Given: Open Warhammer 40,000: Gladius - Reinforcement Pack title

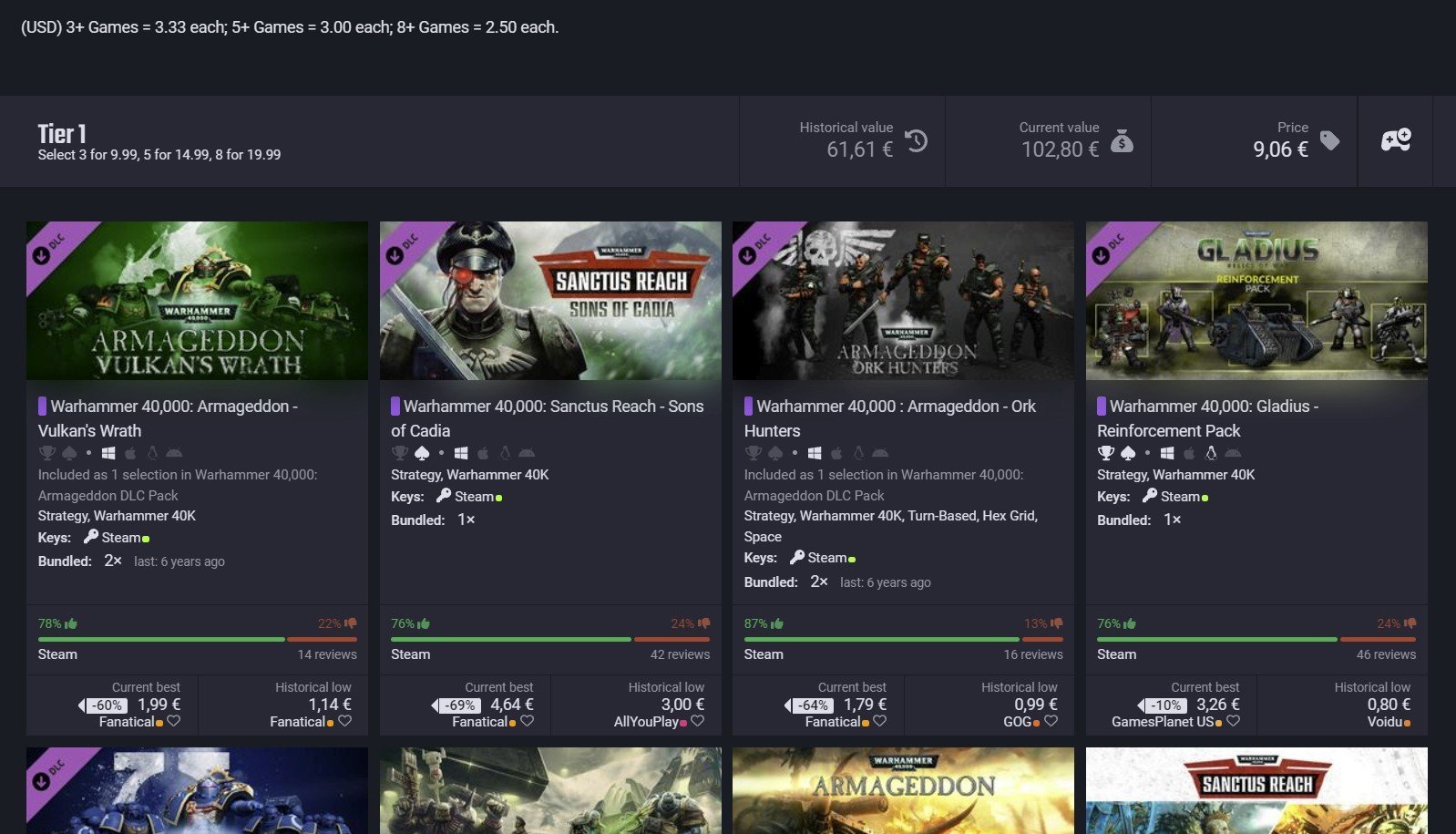Looking at the screenshot, I should click(1208, 418).
